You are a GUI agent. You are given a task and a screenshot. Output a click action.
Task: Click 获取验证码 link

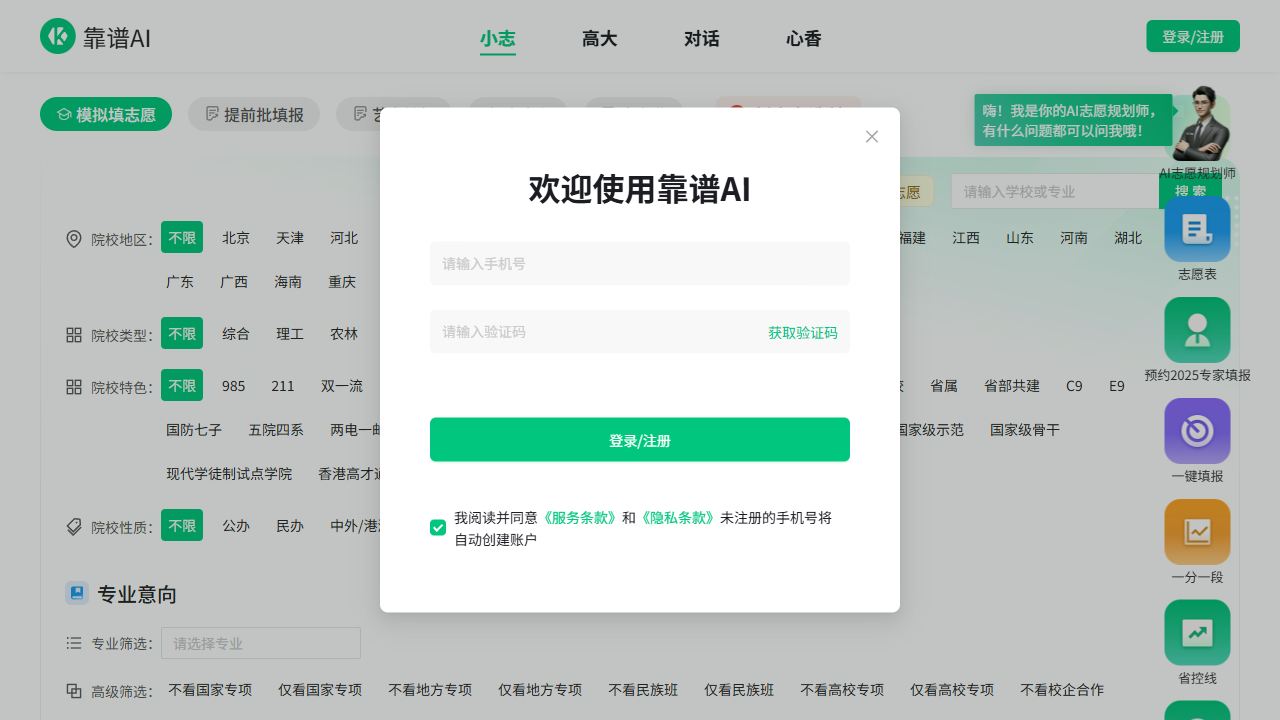[x=802, y=333]
